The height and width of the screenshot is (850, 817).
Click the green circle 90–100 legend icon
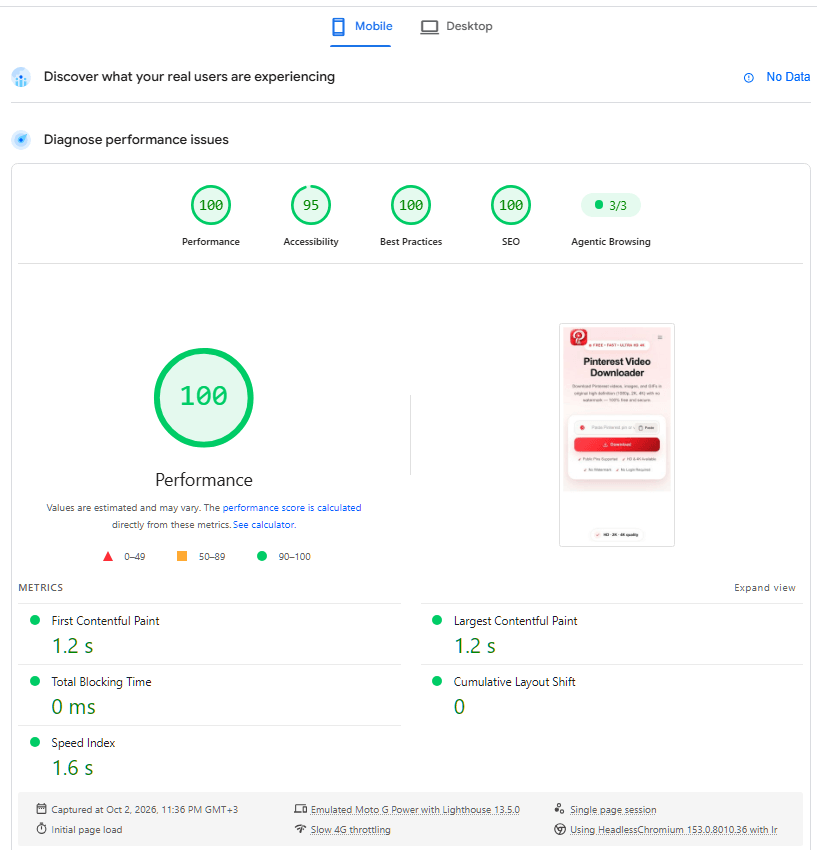262,556
